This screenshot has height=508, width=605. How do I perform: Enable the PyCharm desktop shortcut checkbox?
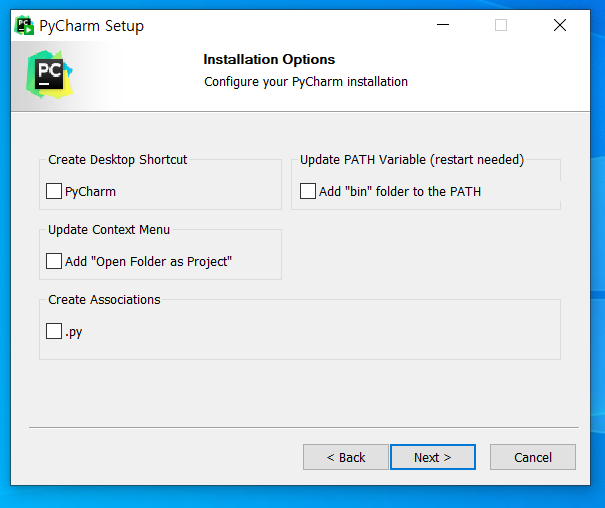point(54,191)
